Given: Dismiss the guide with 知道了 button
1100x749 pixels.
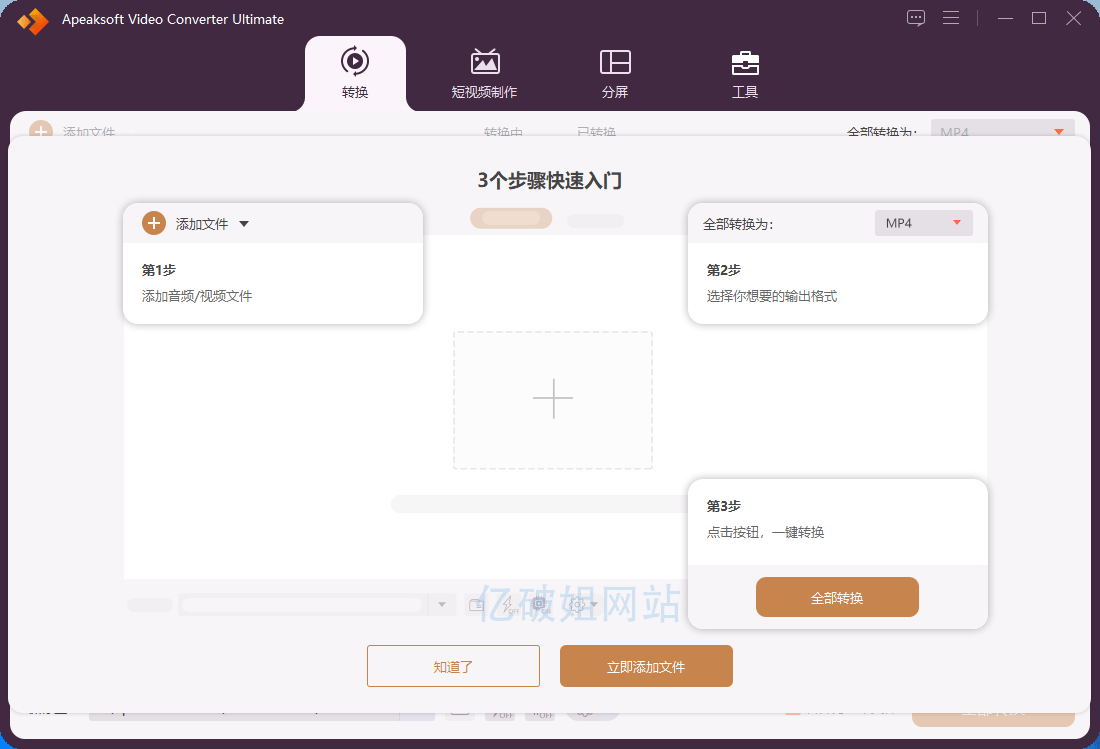Looking at the screenshot, I should pyautogui.click(x=453, y=666).
